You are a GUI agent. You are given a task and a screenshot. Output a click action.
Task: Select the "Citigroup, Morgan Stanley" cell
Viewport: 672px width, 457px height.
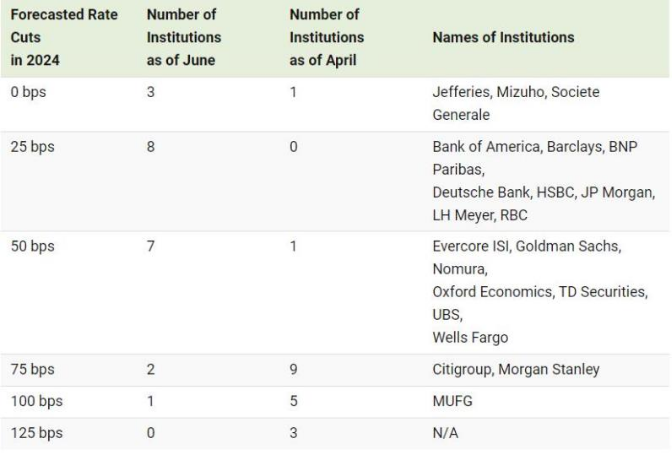point(516,370)
